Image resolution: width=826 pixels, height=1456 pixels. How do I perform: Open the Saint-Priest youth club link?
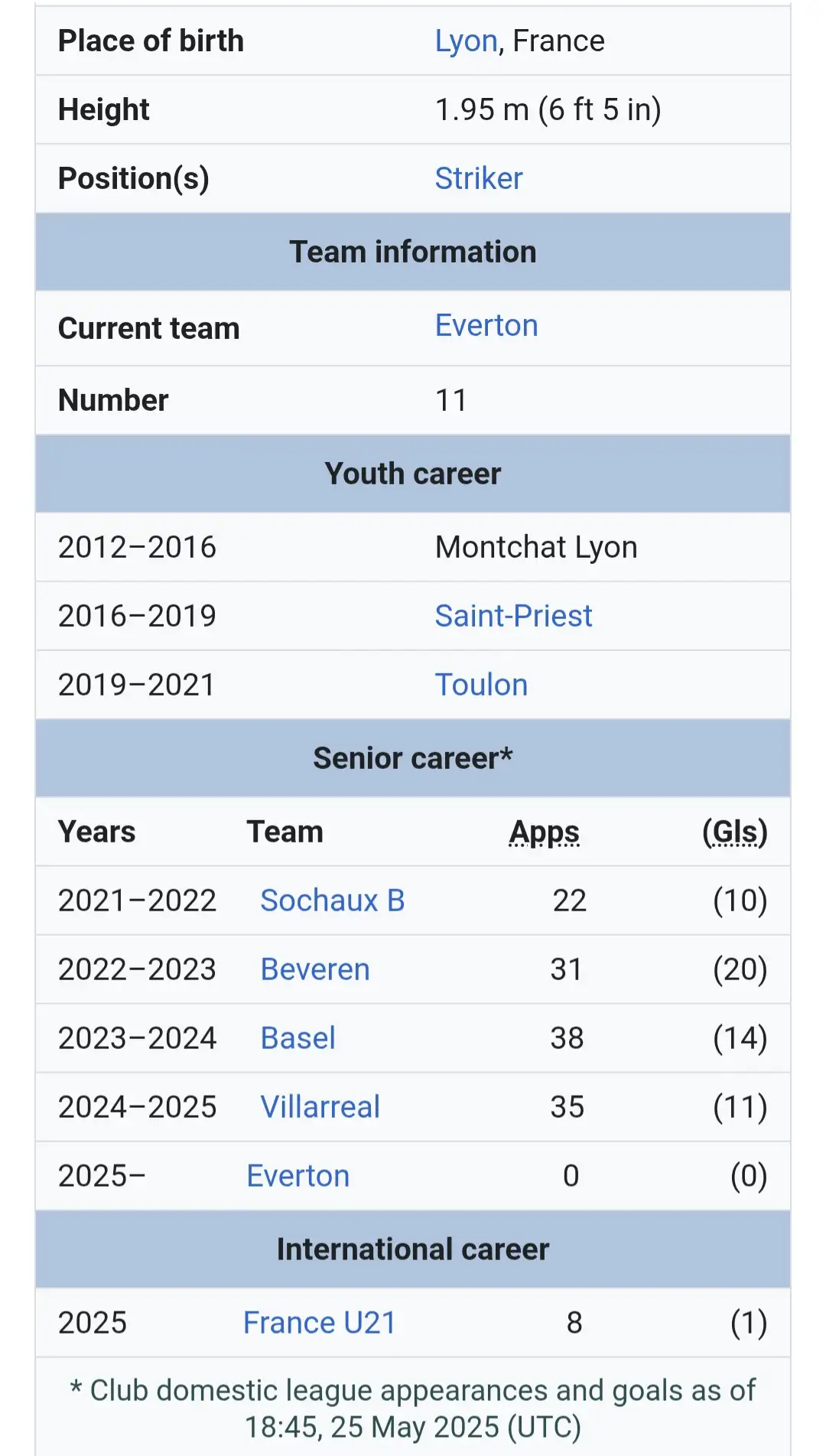pyautogui.click(x=513, y=617)
